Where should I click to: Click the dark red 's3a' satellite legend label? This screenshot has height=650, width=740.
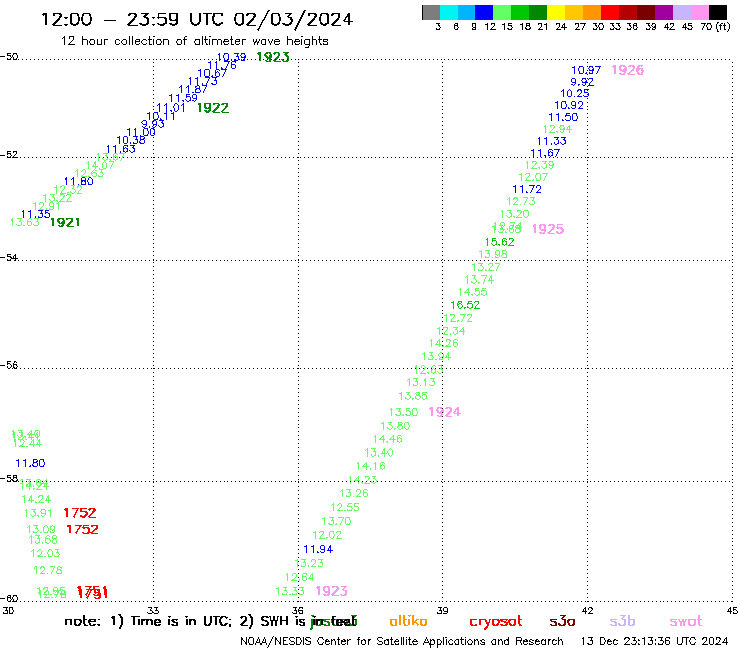(562, 622)
